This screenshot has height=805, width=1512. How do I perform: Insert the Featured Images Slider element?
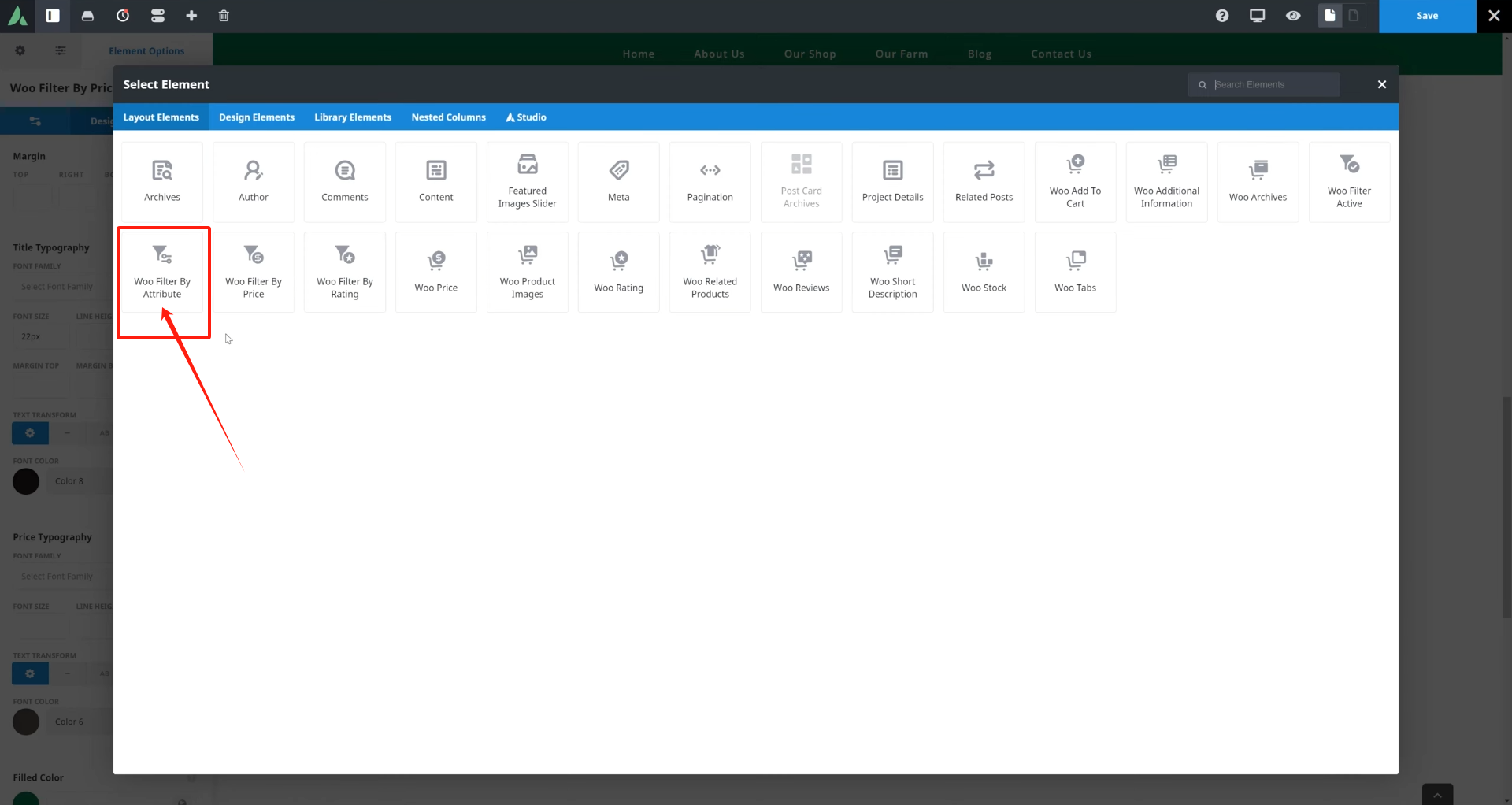tap(528, 182)
